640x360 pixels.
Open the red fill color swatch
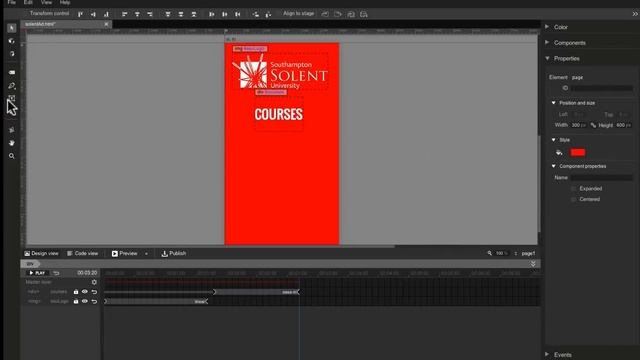(578, 153)
